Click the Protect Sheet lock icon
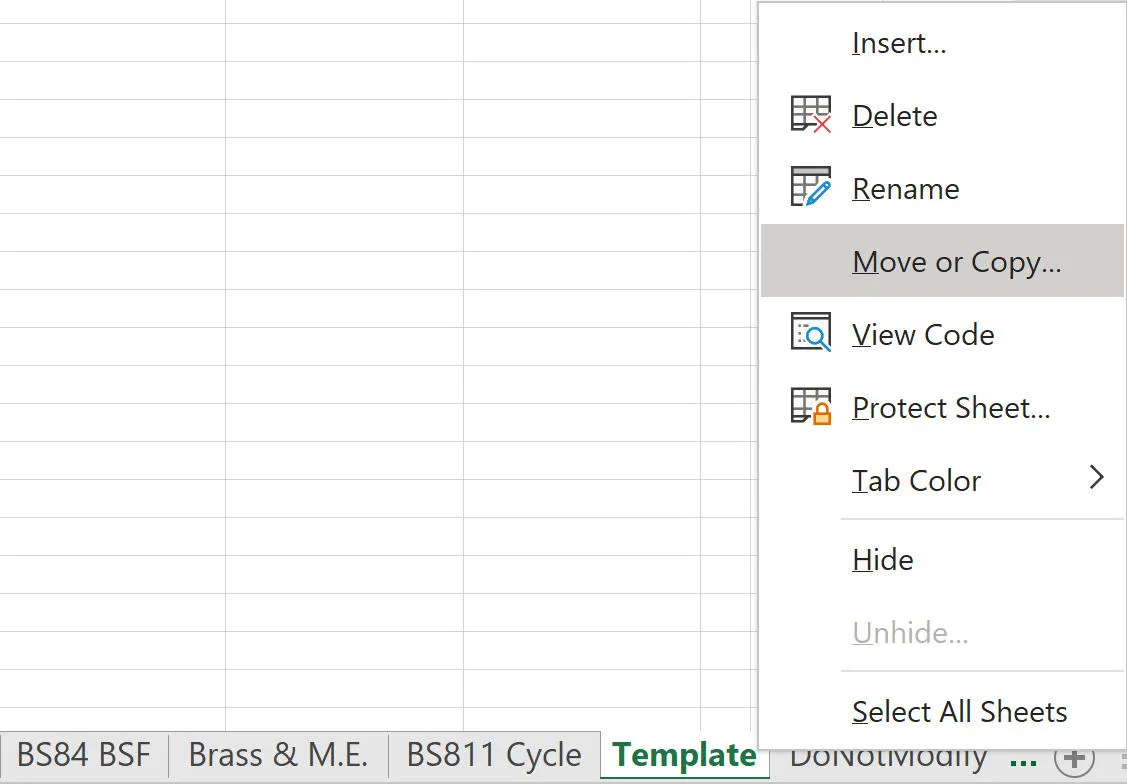The height and width of the screenshot is (784, 1127). (811, 406)
